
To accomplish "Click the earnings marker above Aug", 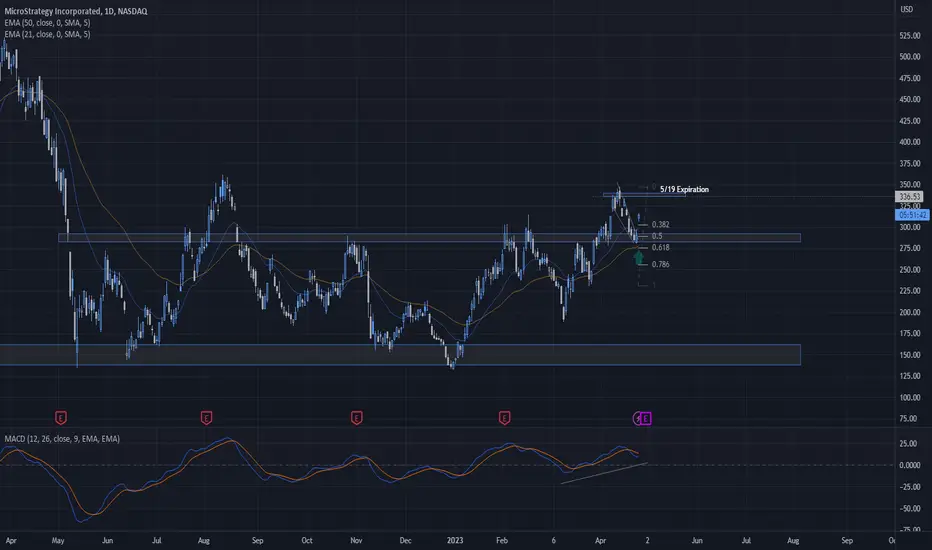I will 206,418.
